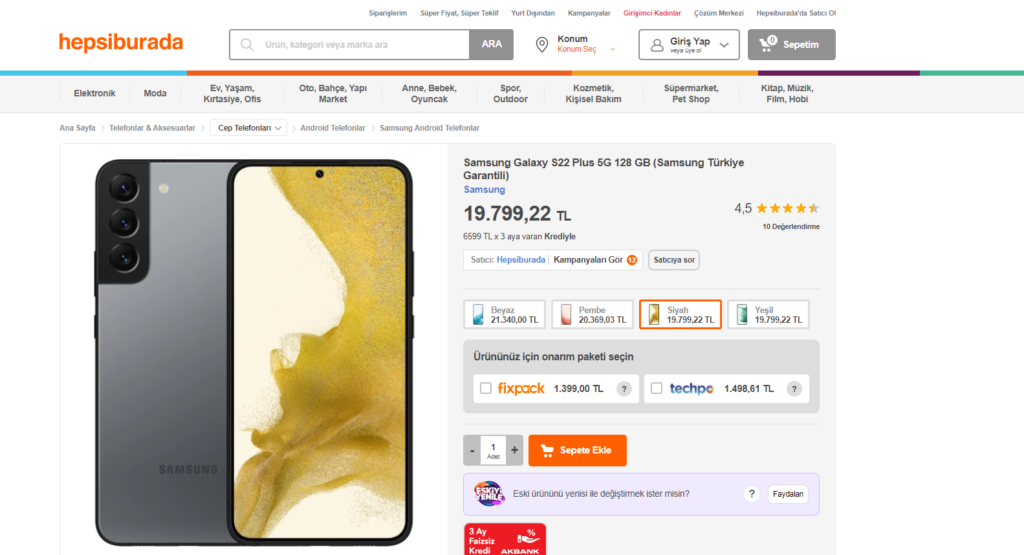This screenshot has width=1024, height=555.
Task: Open the Süpermarket, Pet Shop menu
Action: pos(691,94)
